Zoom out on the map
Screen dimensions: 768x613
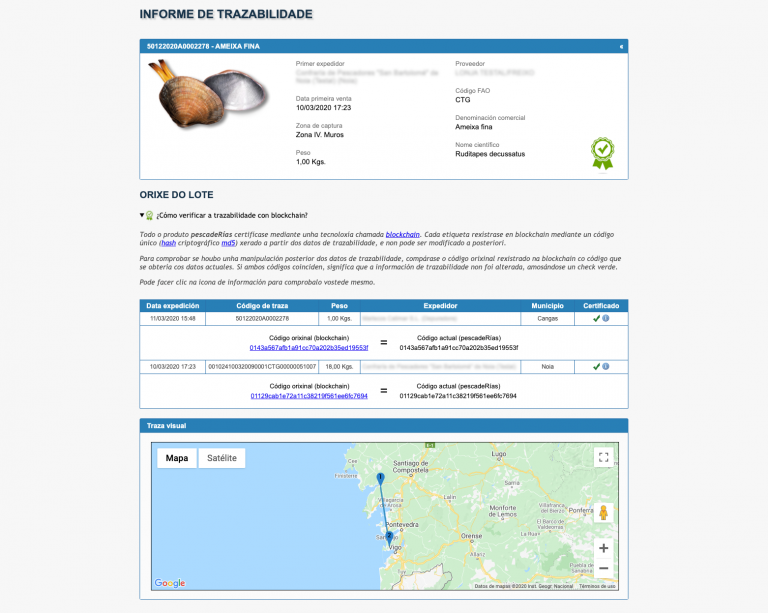pyautogui.click(x=603, y=568)
